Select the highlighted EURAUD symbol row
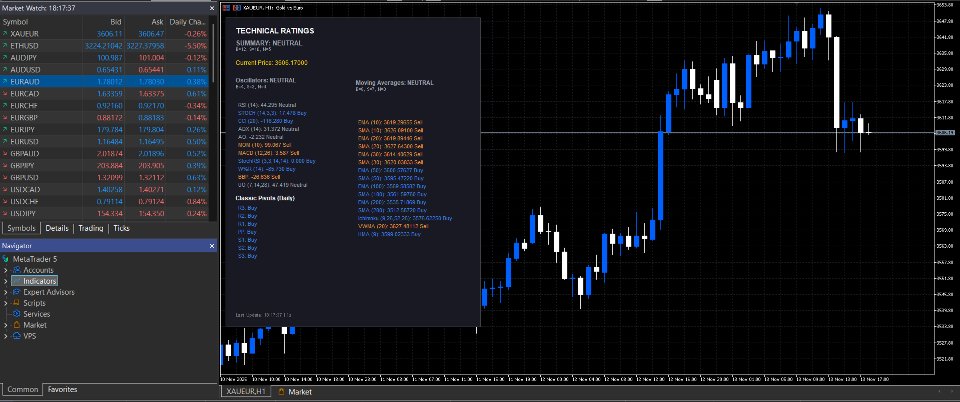 pos(105,81)
